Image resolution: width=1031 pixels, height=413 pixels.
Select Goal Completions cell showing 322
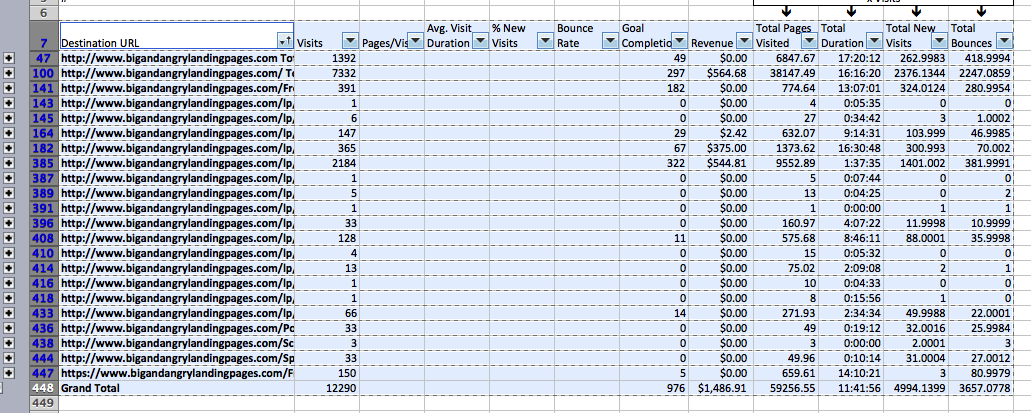tap(654, 164)
